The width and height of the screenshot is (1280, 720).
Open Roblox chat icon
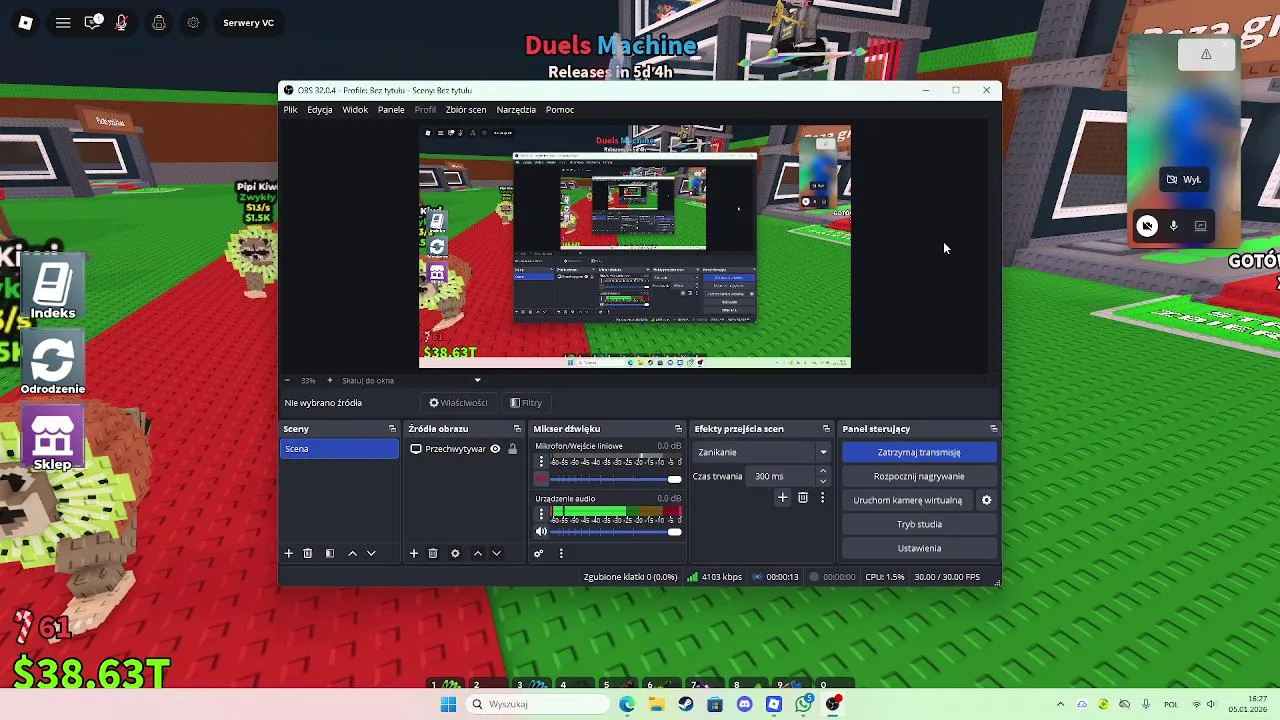tap(93, 22)
